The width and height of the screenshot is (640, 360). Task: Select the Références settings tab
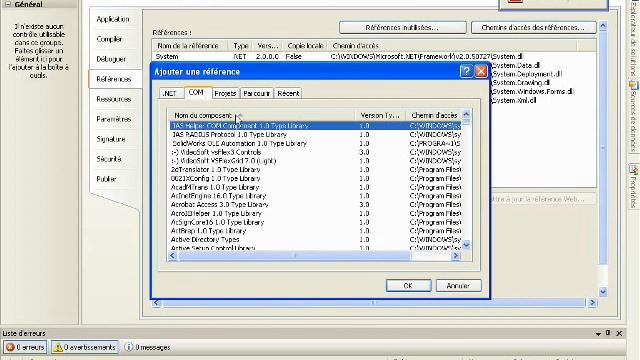(x=114, y=79)
